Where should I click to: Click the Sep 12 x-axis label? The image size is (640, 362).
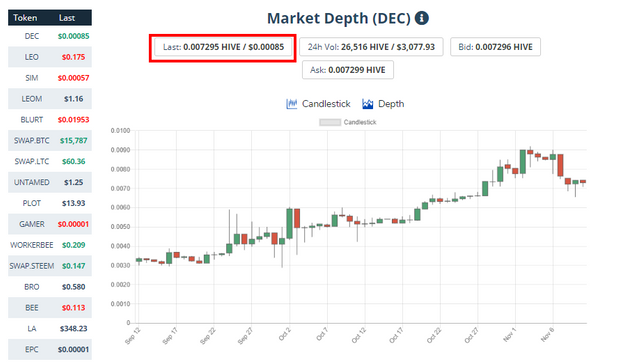point(133,335)
